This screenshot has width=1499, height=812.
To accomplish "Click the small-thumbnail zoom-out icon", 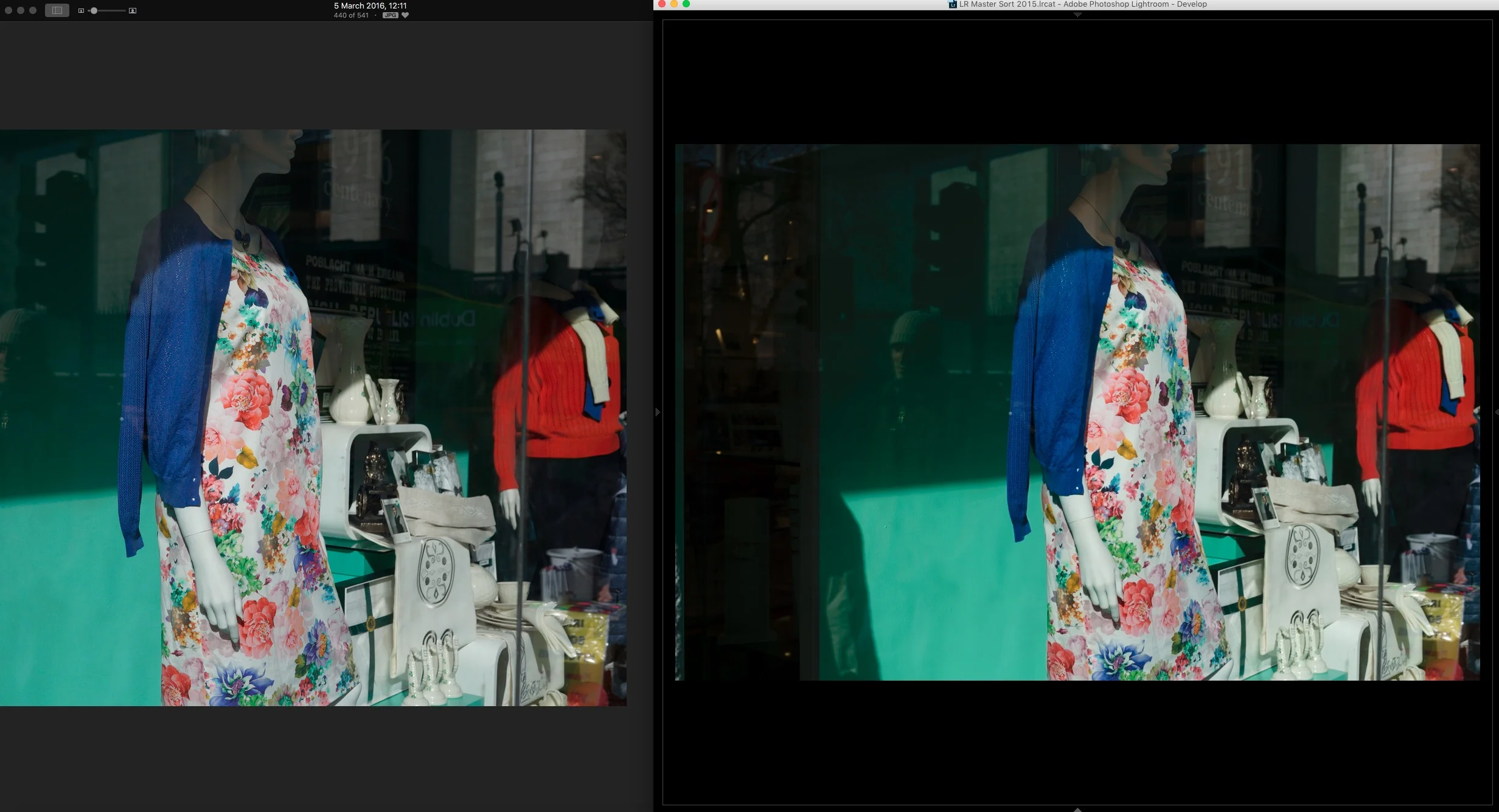I will tap(81, 11).
